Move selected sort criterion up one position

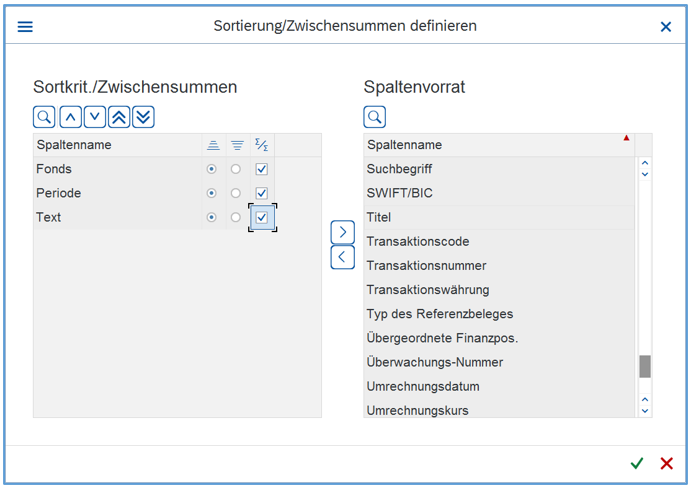[x=70, y=117]
